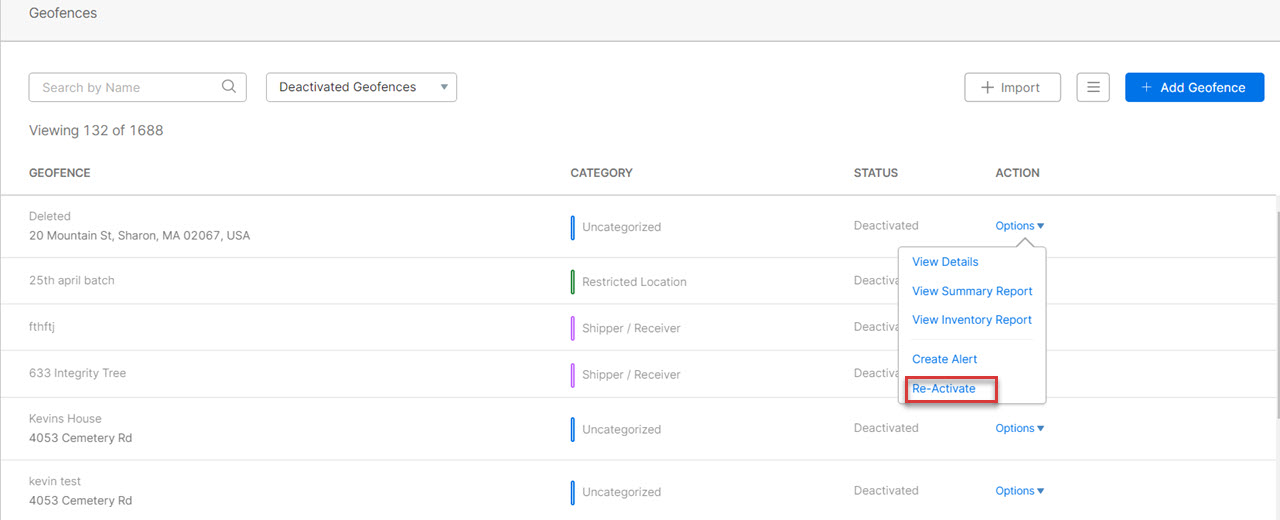Select Create Alert in the menu
This screenshot has width=1280, height=520.
[x=945, y=359]
